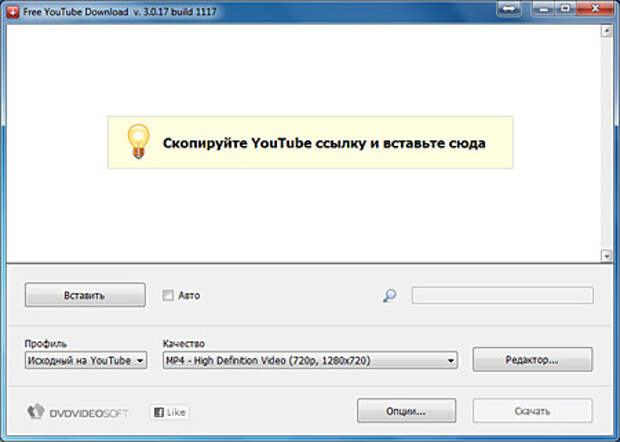620x442 pixels.
Task: Open the Редактор editor button
Action: (532, 359)
